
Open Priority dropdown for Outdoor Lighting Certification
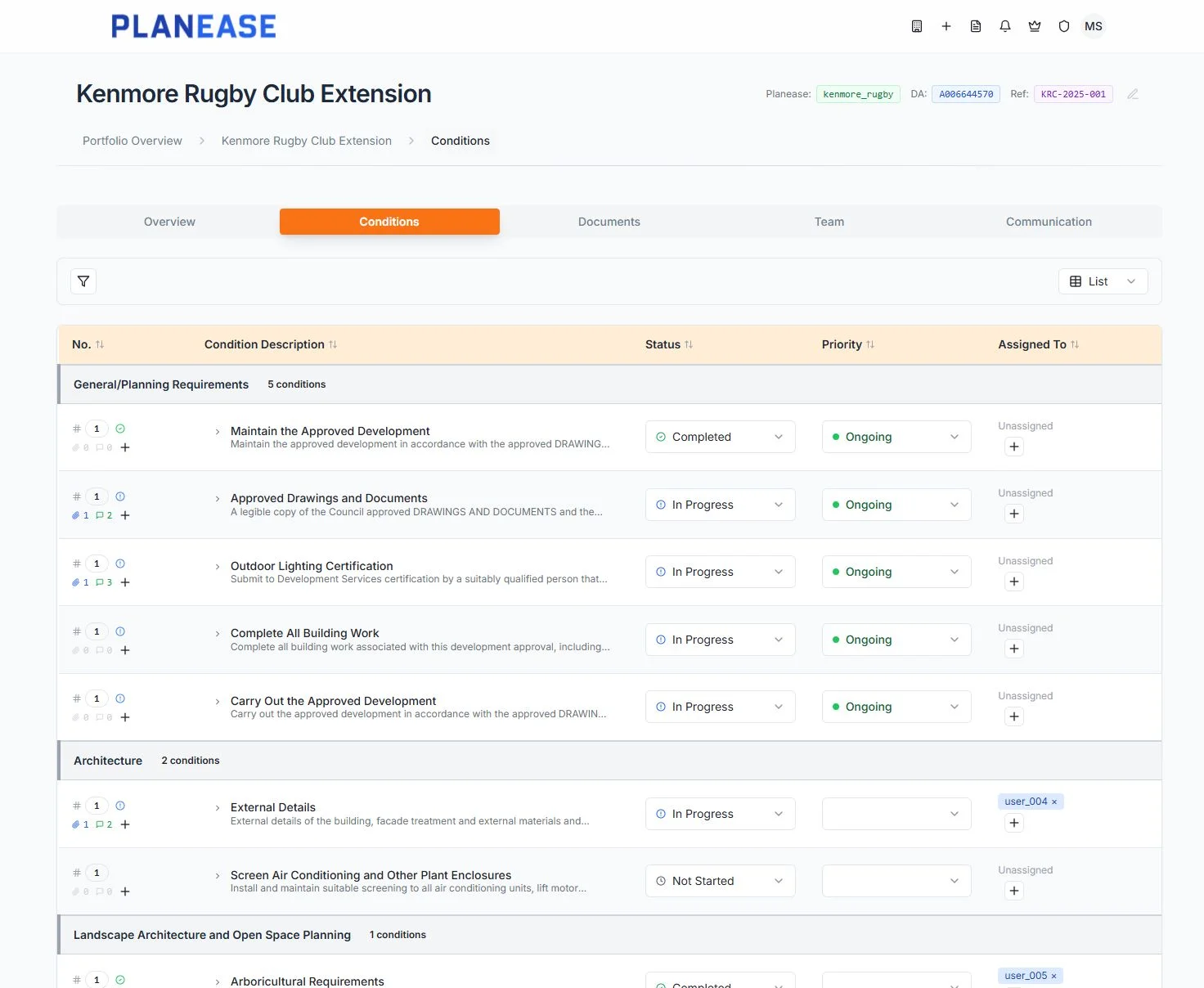pyautogui.click(x=896, y=572)
